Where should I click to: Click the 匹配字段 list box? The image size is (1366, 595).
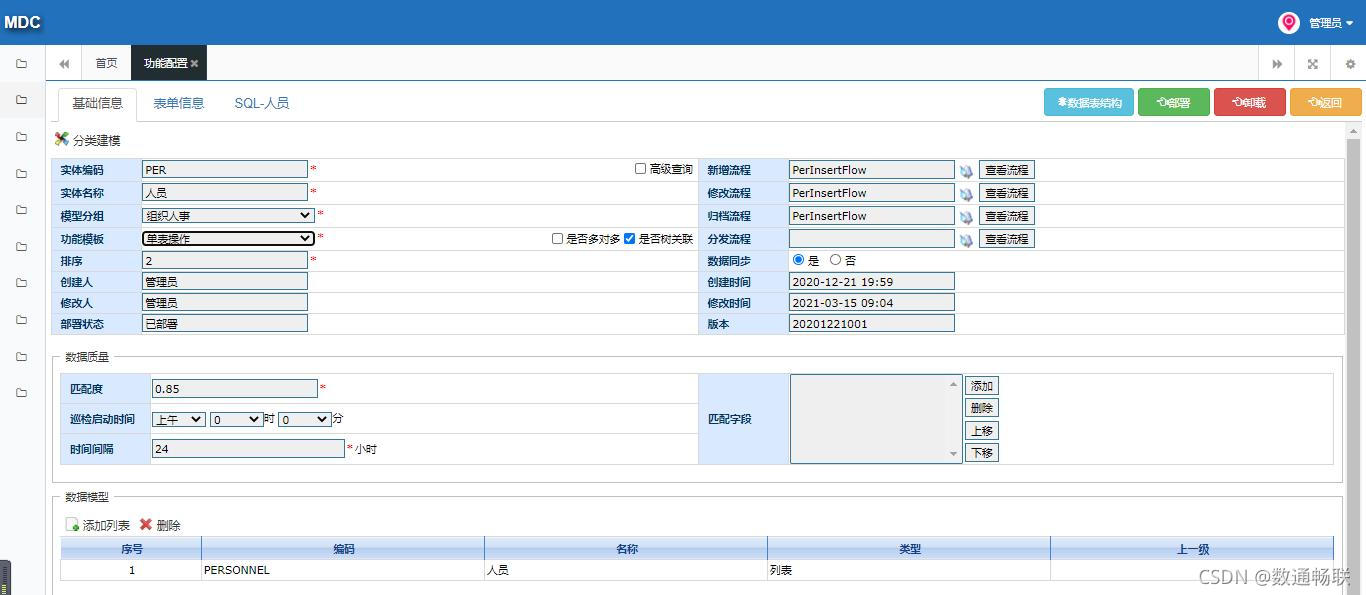(876, 419)
